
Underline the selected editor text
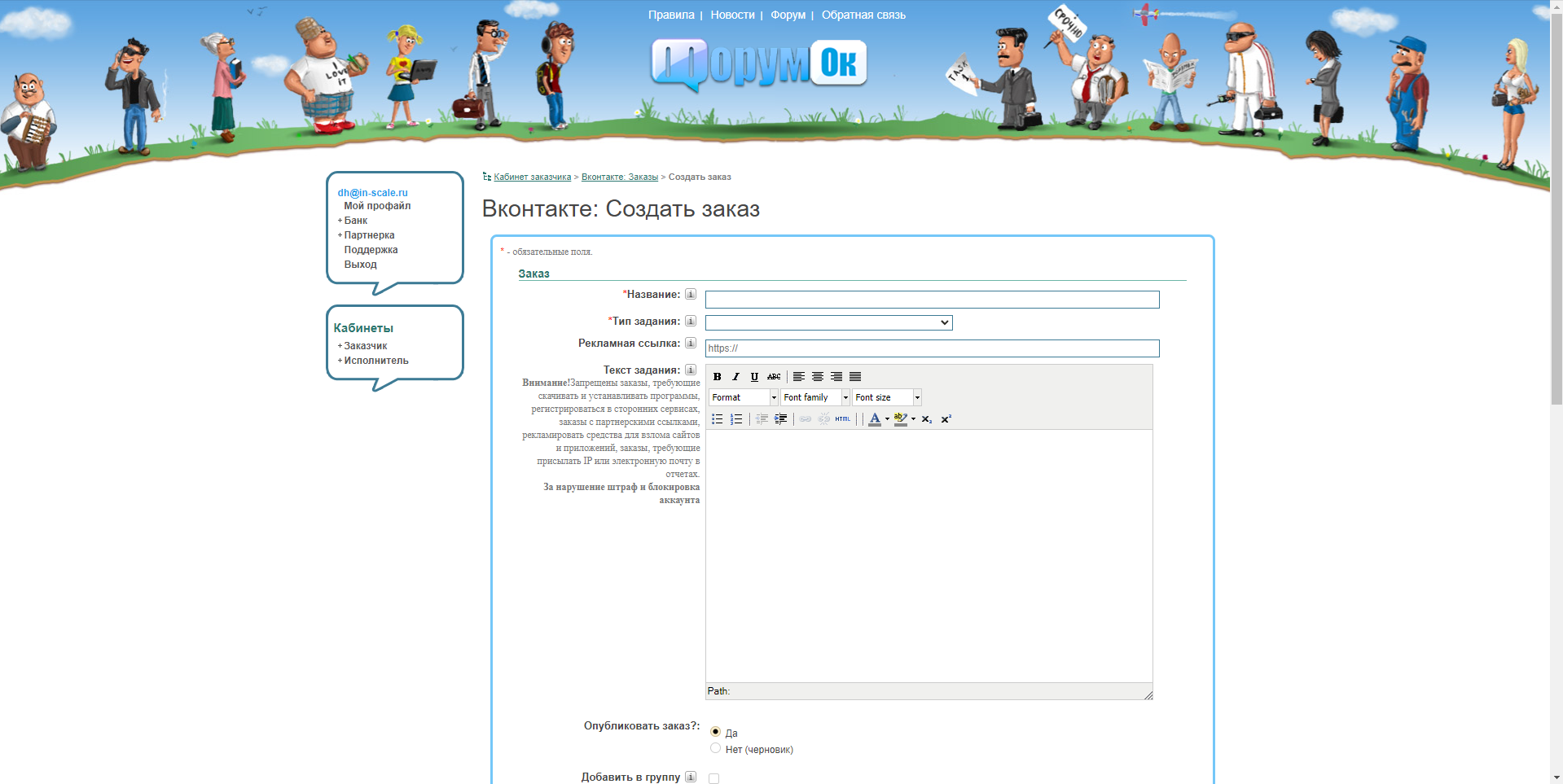(x=754, y=377)
